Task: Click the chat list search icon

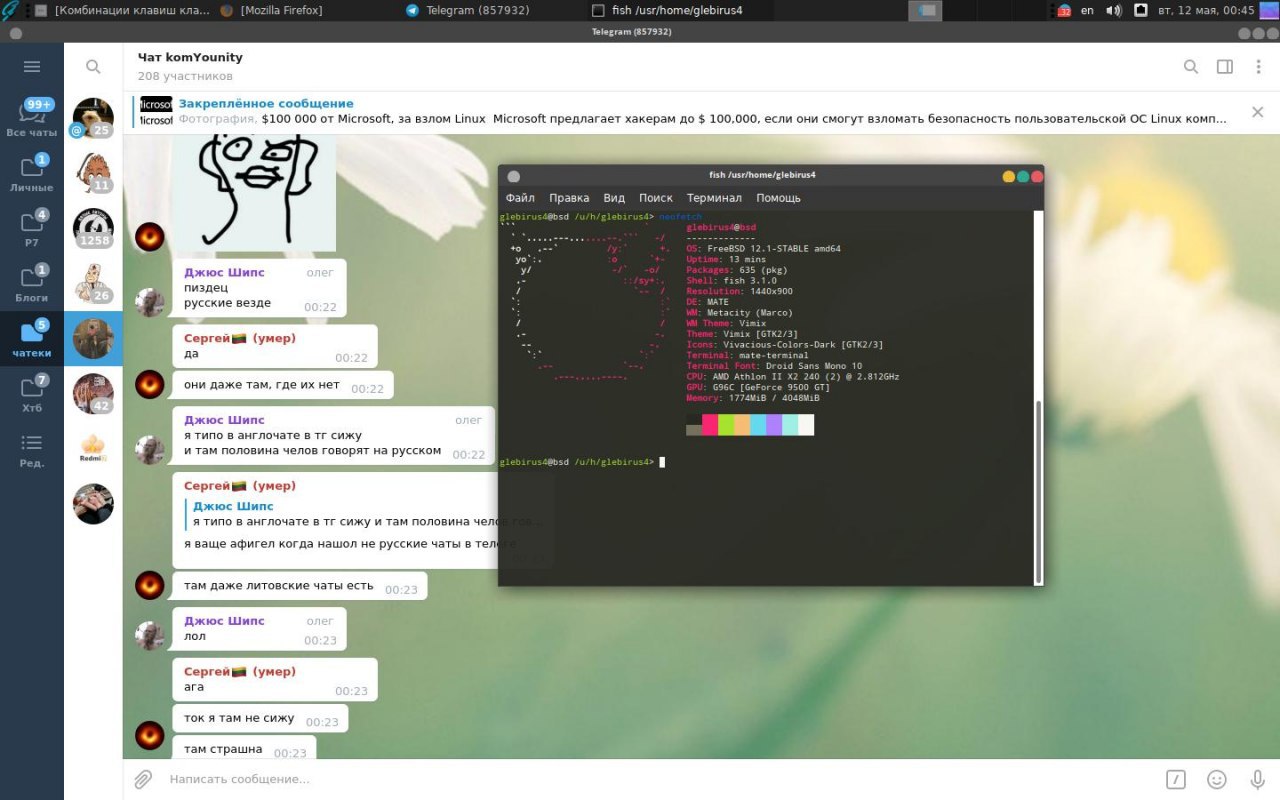Action: (x=93, y=67)
